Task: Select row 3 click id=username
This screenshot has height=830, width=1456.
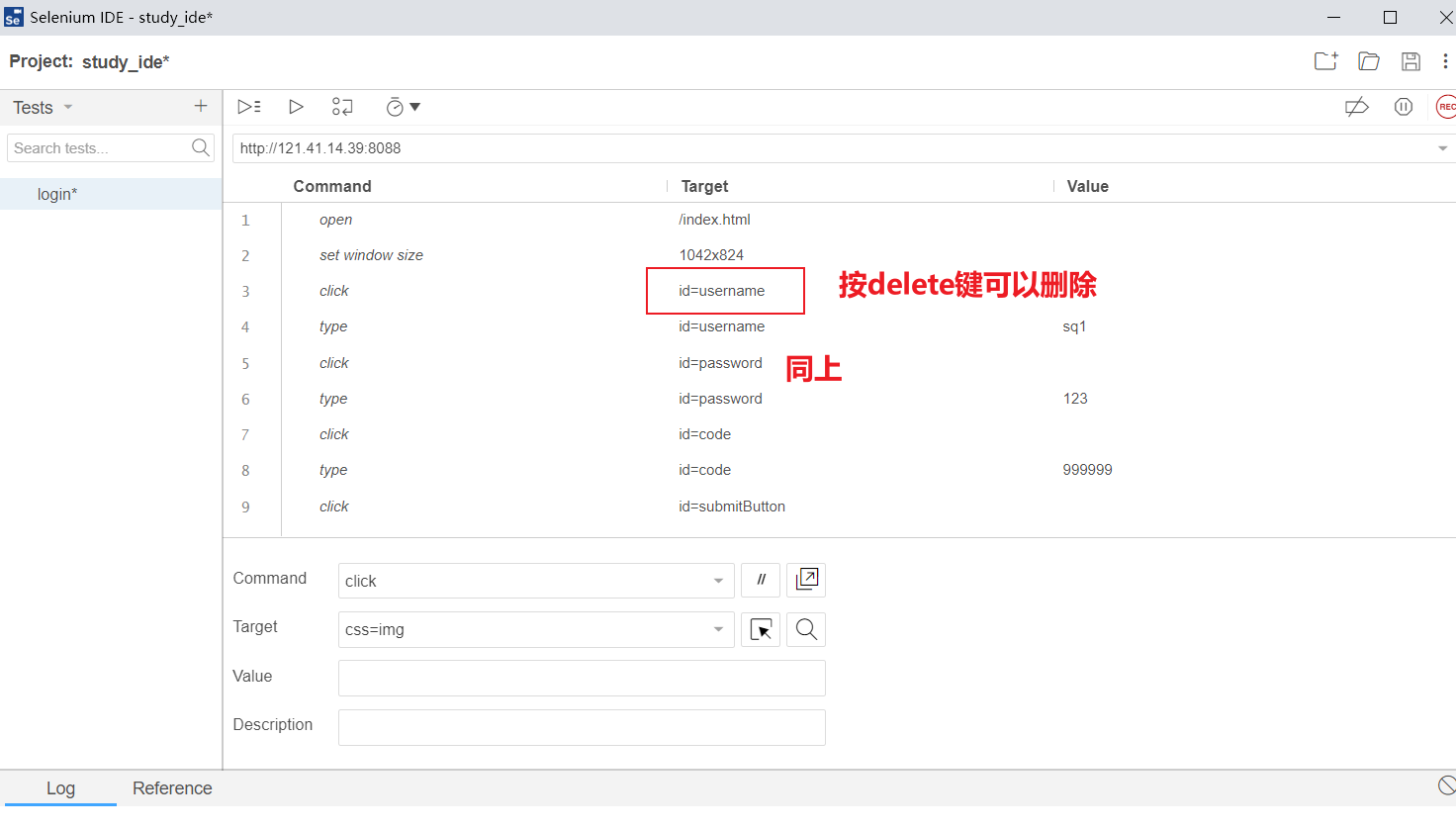Action: (x=839, y=291)
